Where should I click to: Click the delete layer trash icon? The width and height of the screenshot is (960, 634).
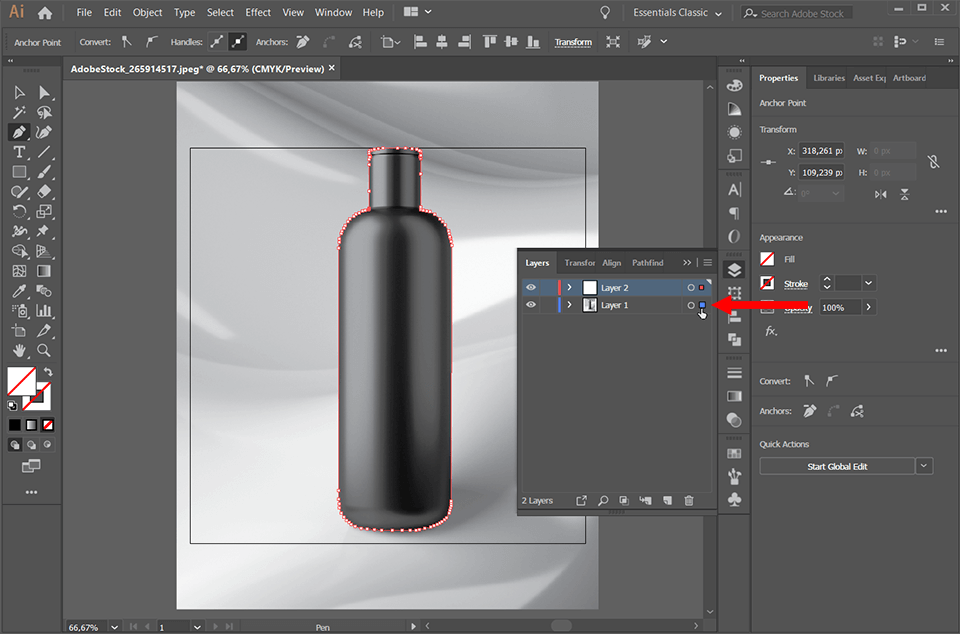689,500
